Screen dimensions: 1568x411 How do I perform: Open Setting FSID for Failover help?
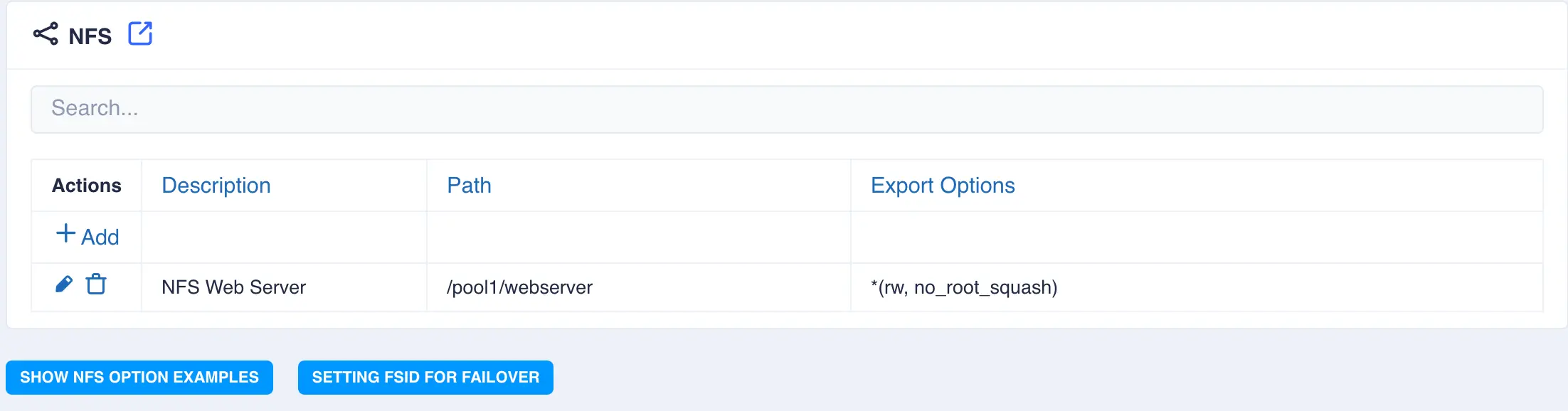[x=425, y=377]
